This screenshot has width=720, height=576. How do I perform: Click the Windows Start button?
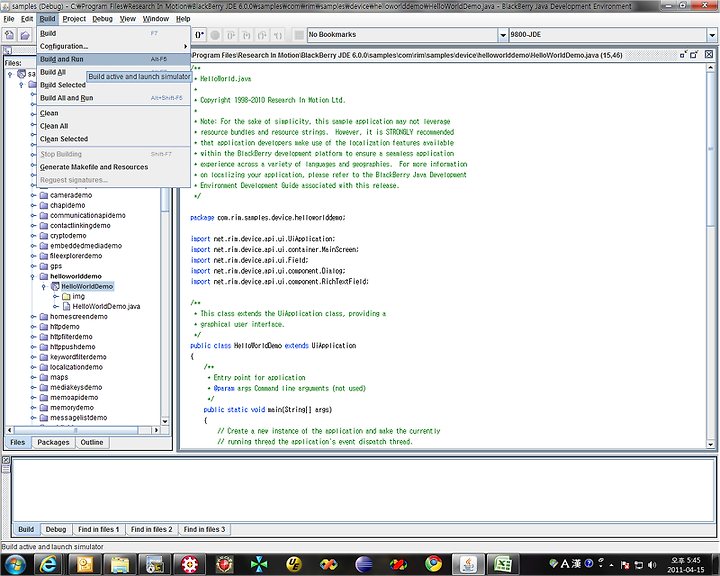coord(15,564)
